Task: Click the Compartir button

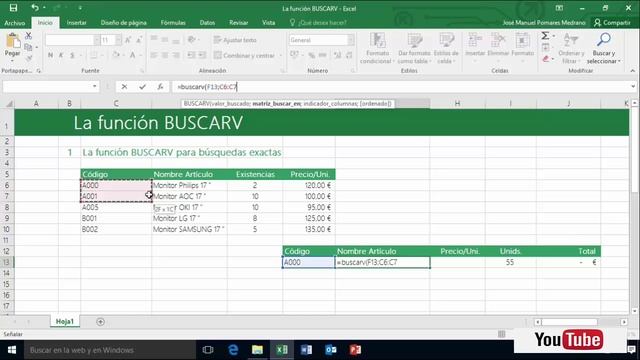Action: [x=612, y=23]
